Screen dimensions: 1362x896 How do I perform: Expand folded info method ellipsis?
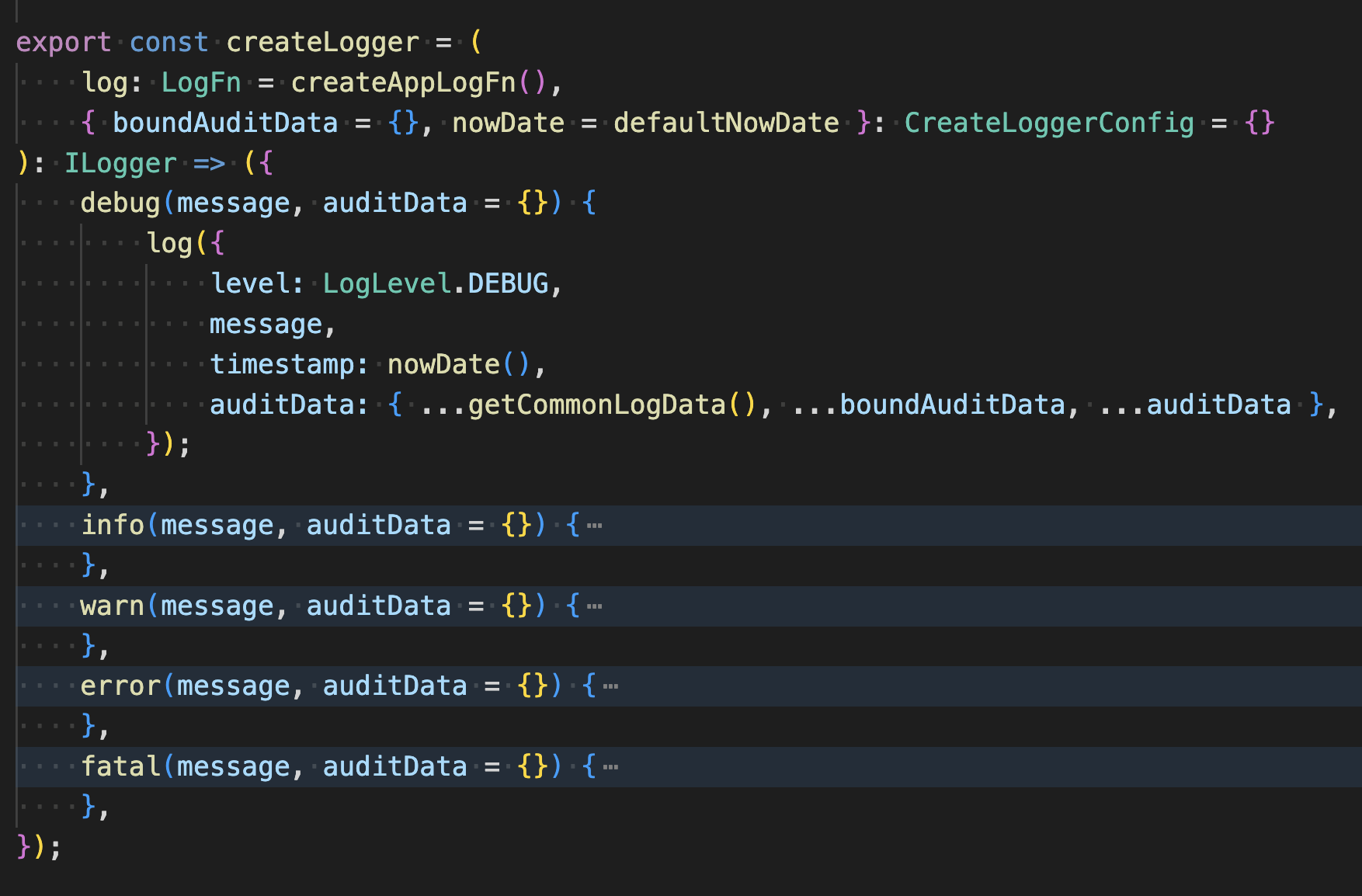click(x=594, y=526)
